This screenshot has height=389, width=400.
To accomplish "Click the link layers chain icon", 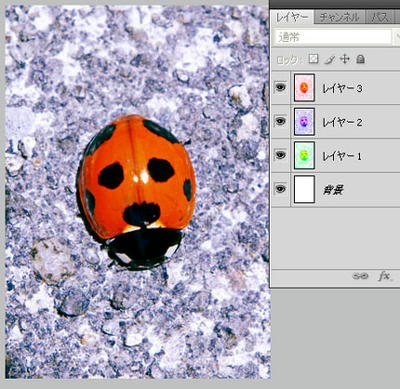I will 360,276.
